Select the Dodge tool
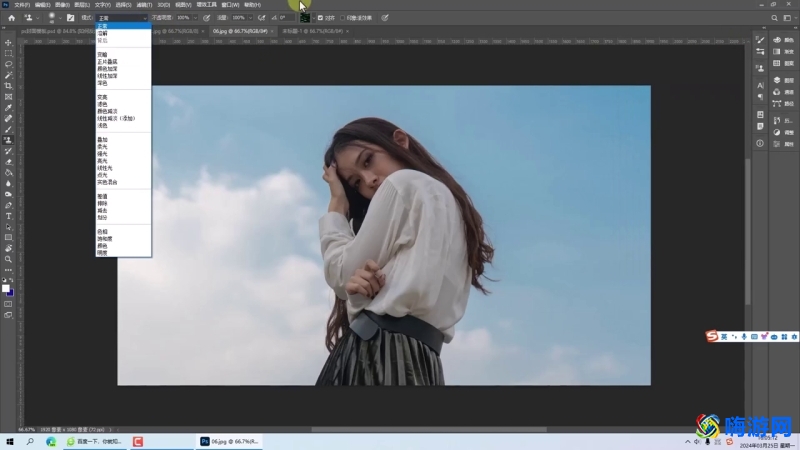This screenshot has width=800, height=450. coord(8,194)
